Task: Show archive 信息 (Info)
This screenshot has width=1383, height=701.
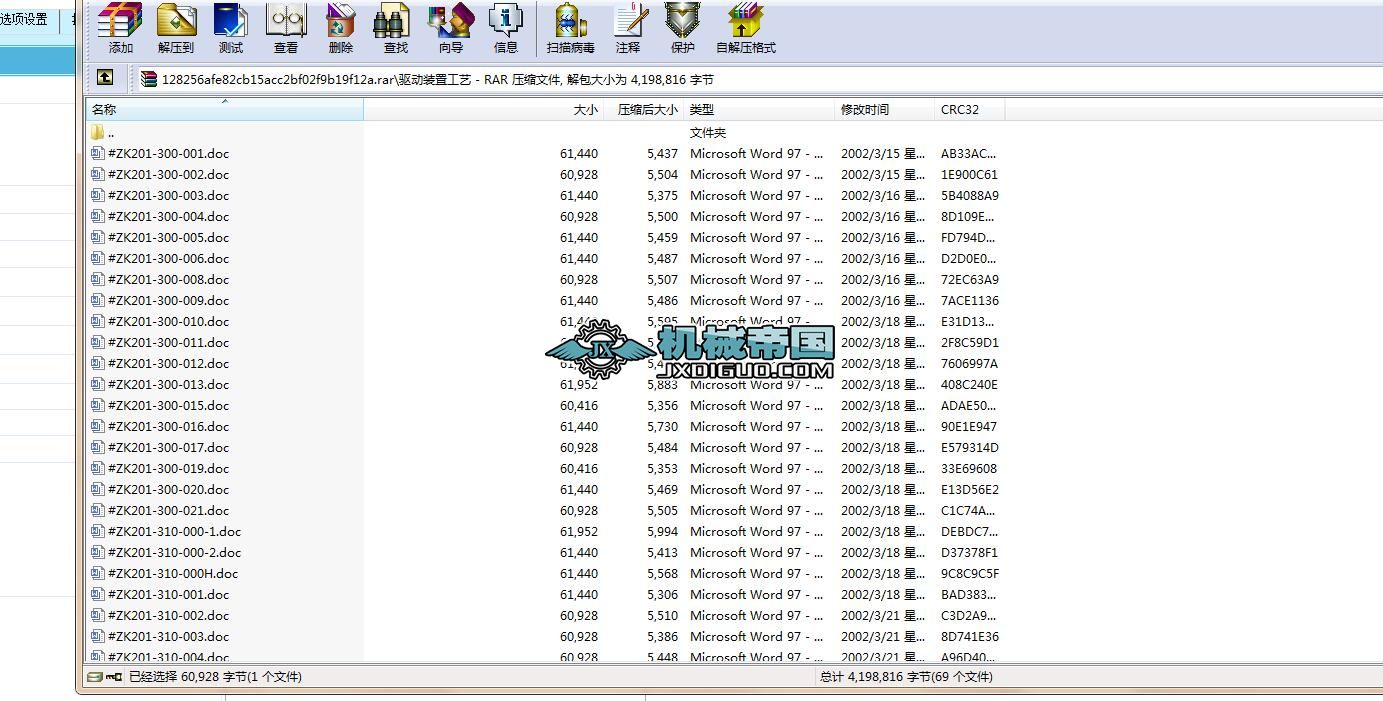Action: [x=506, y=28]
